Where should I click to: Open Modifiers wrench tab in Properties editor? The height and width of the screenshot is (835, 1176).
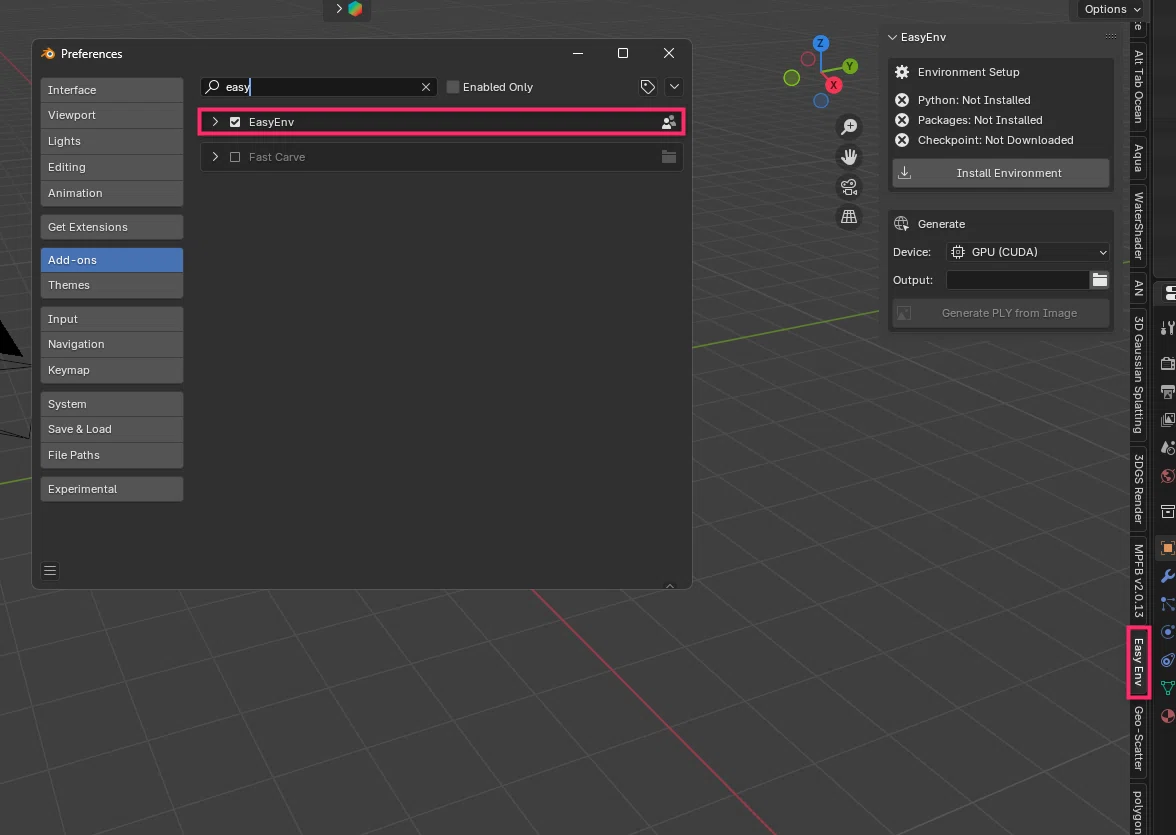[x=1168, y=576]
